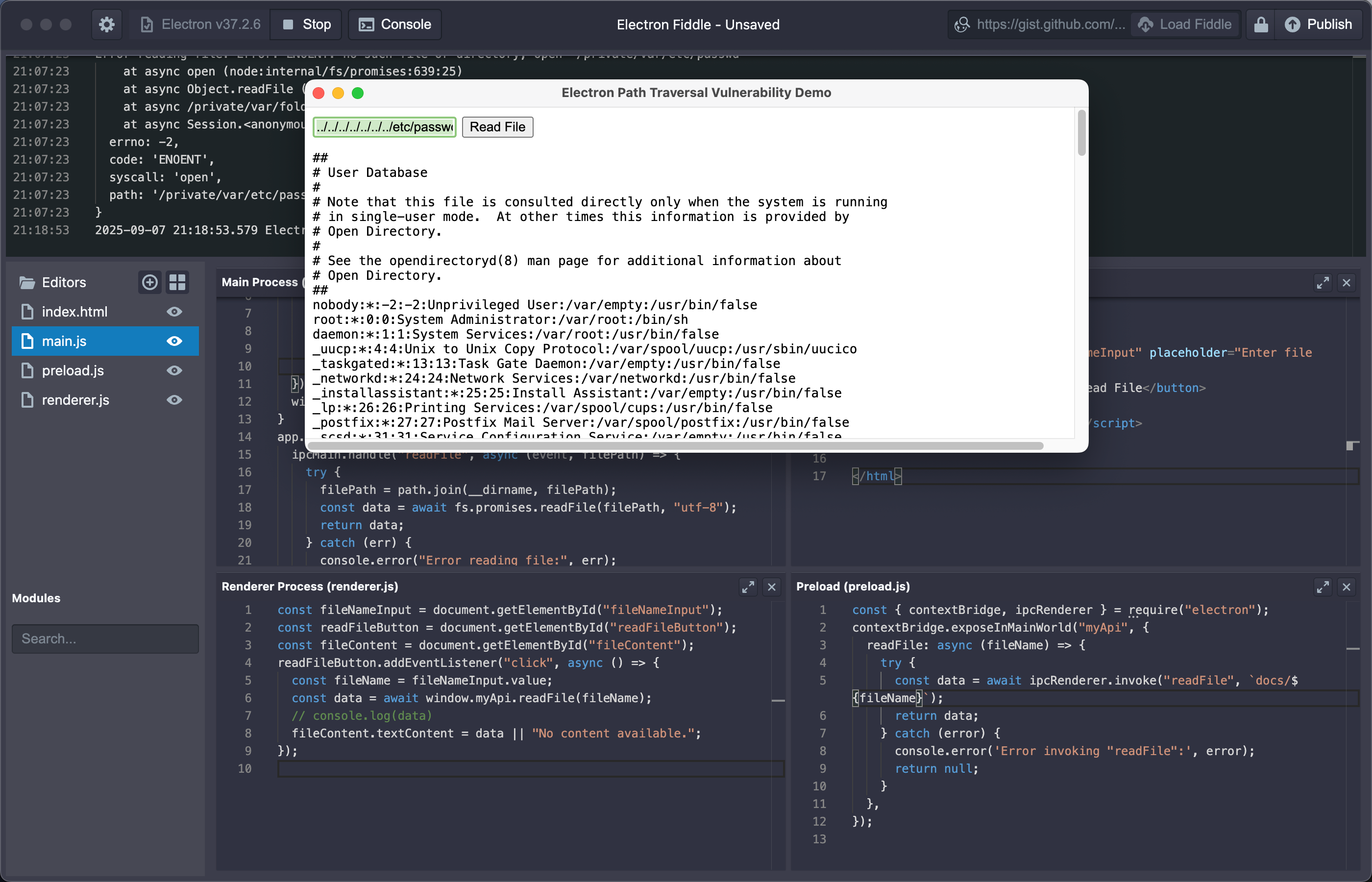
Task: Add a new editor file with plus icon
Action: pyautogui.click(x=149, y=282)
